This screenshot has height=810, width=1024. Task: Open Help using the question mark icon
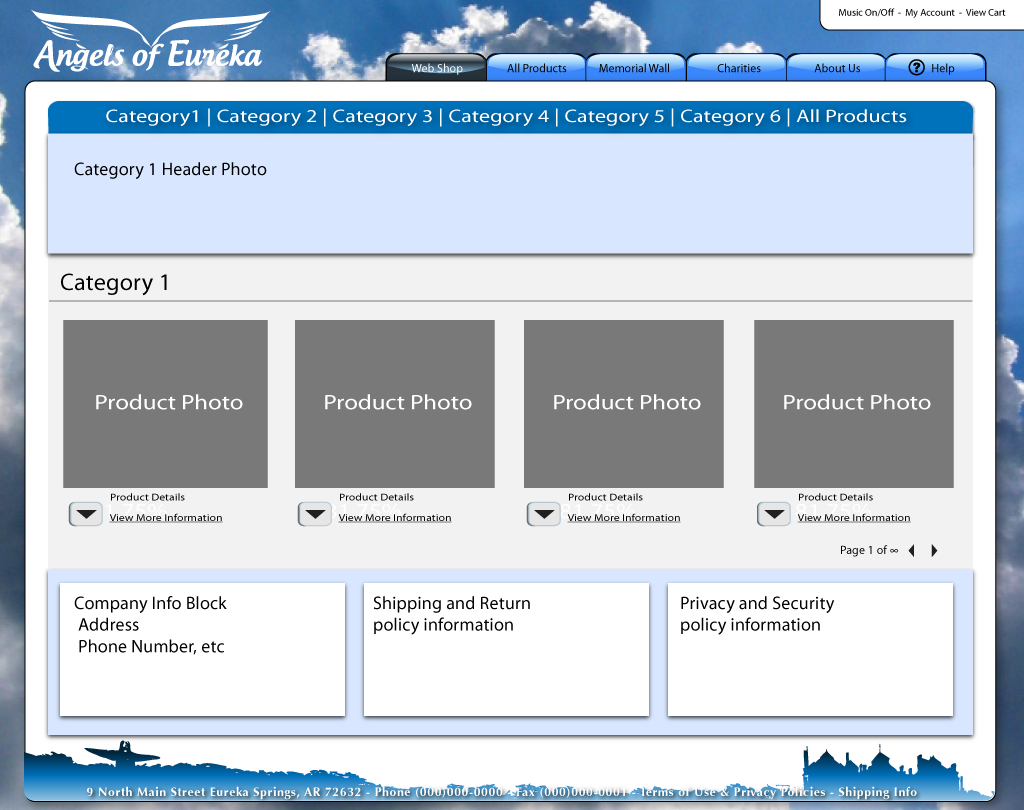pyautogui.click(x=916, y=67)
